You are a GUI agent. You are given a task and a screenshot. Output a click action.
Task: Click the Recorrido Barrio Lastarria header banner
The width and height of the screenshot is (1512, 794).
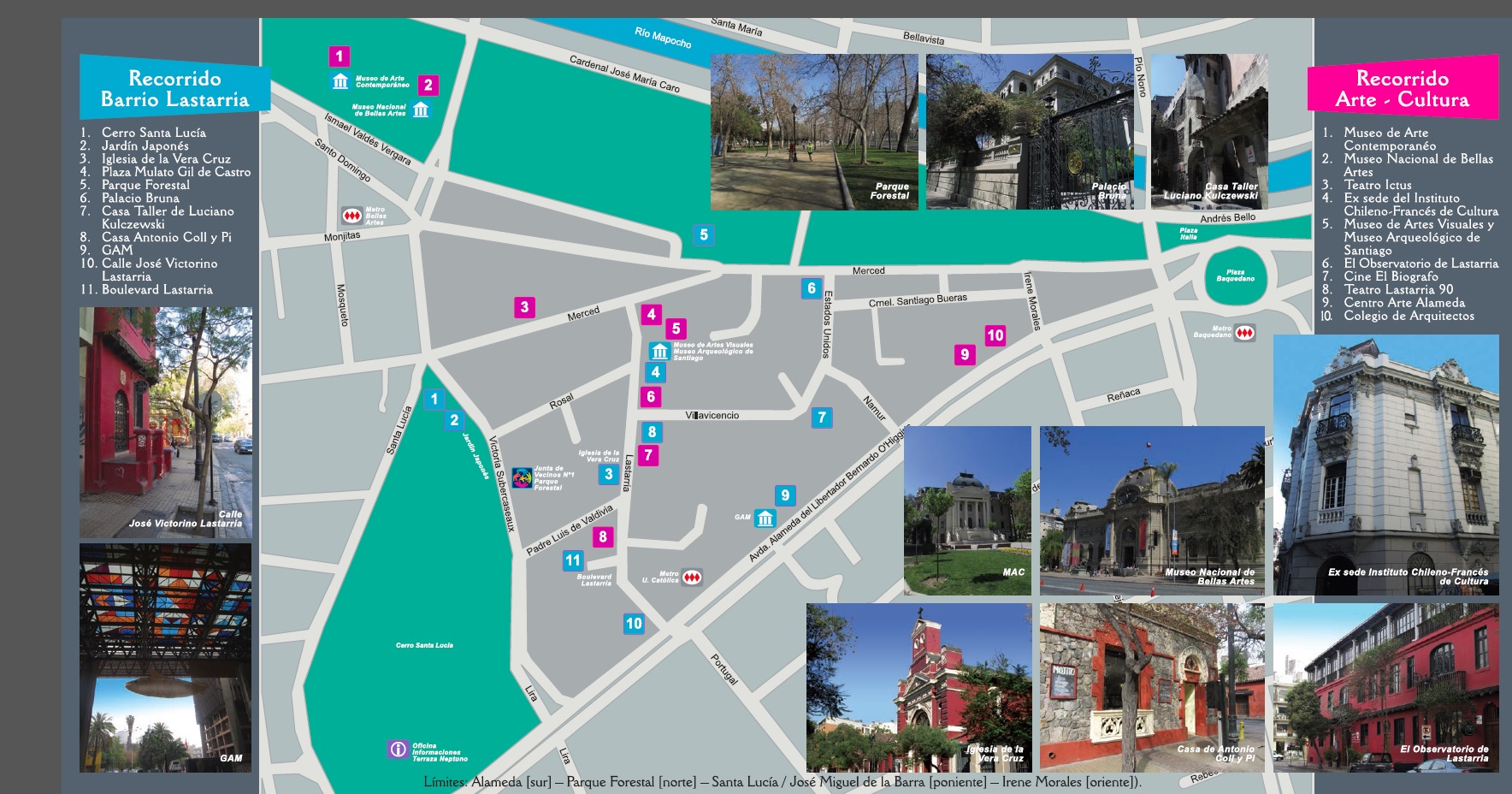[x=175, y=88]
